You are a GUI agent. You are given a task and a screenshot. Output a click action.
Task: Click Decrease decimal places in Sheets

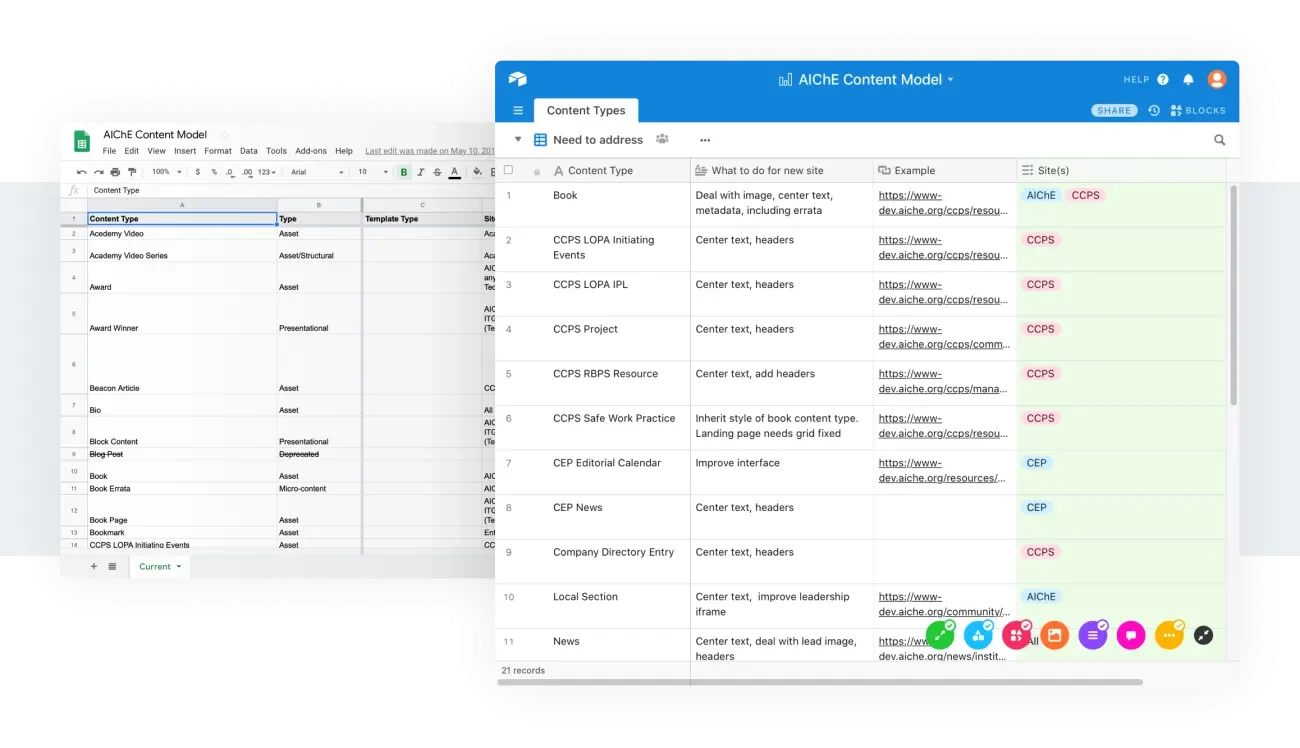pos(230,172)
